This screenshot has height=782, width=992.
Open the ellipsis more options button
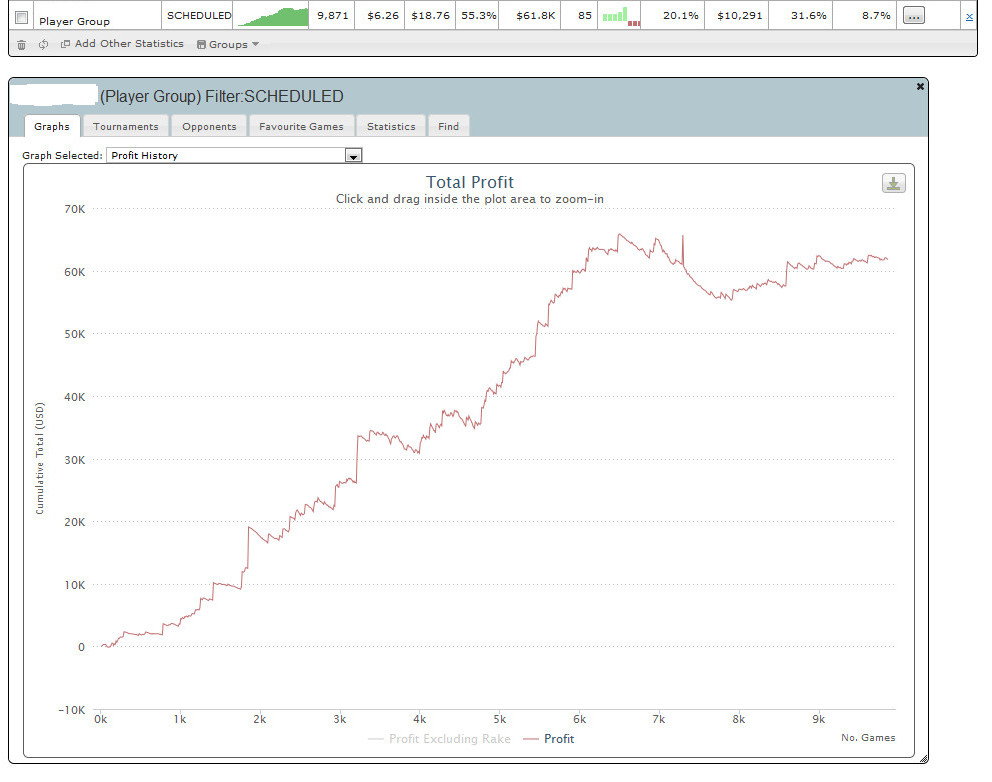click(913, 16)
